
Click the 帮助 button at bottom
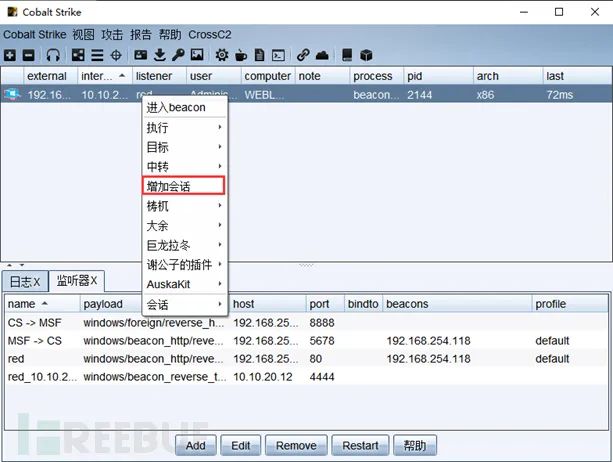click(x=415, y=446)
